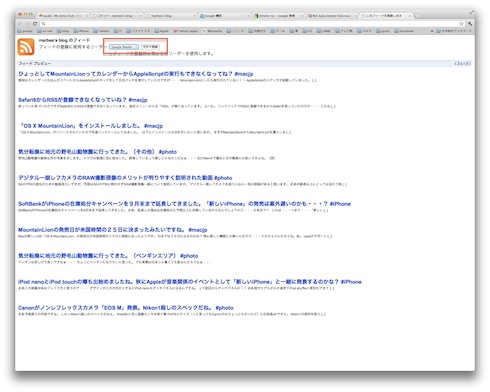Open the カメラ bookmark folder

(364, 31)
